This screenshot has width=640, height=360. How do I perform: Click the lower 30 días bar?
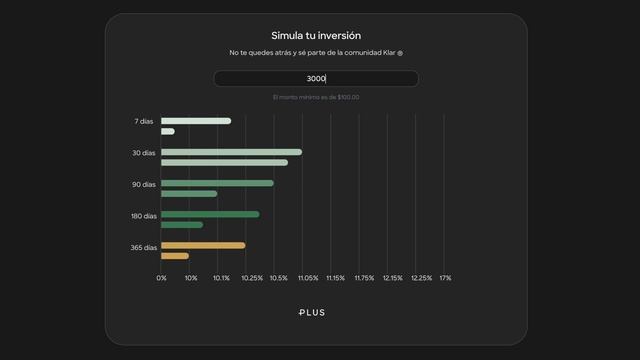pos(224,163)
